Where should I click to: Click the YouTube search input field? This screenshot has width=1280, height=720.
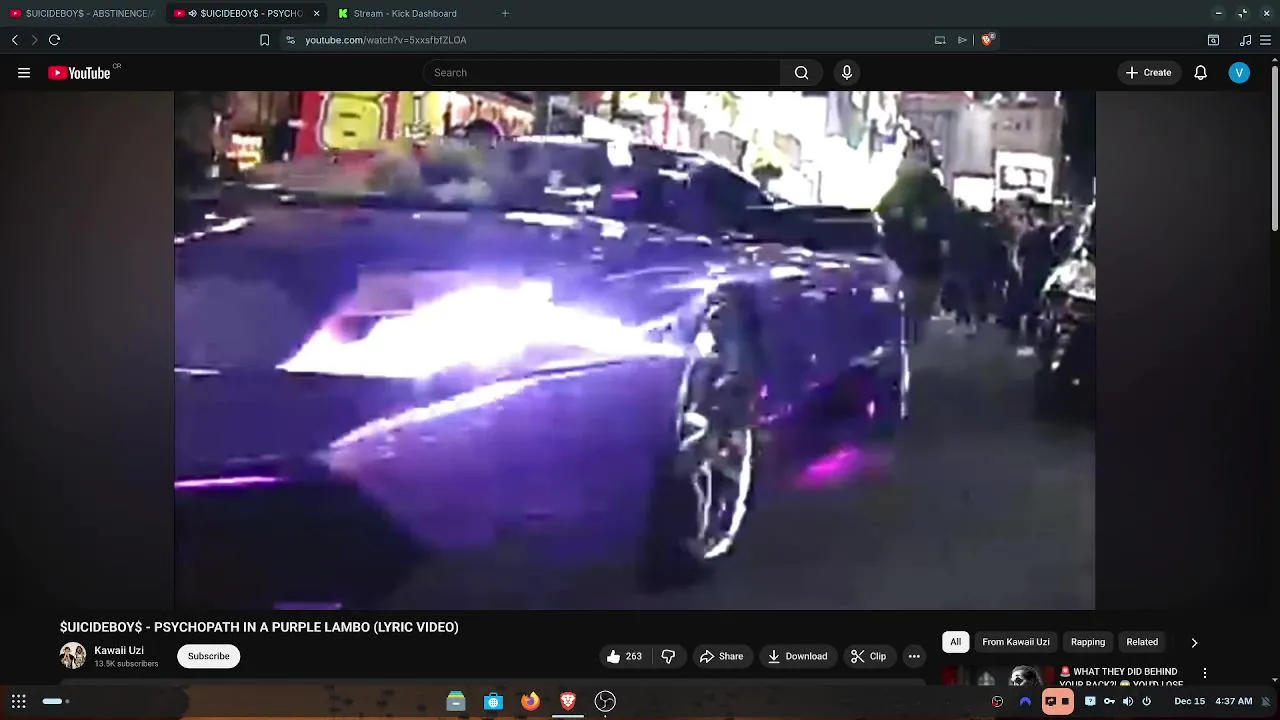tap(601, 73)
